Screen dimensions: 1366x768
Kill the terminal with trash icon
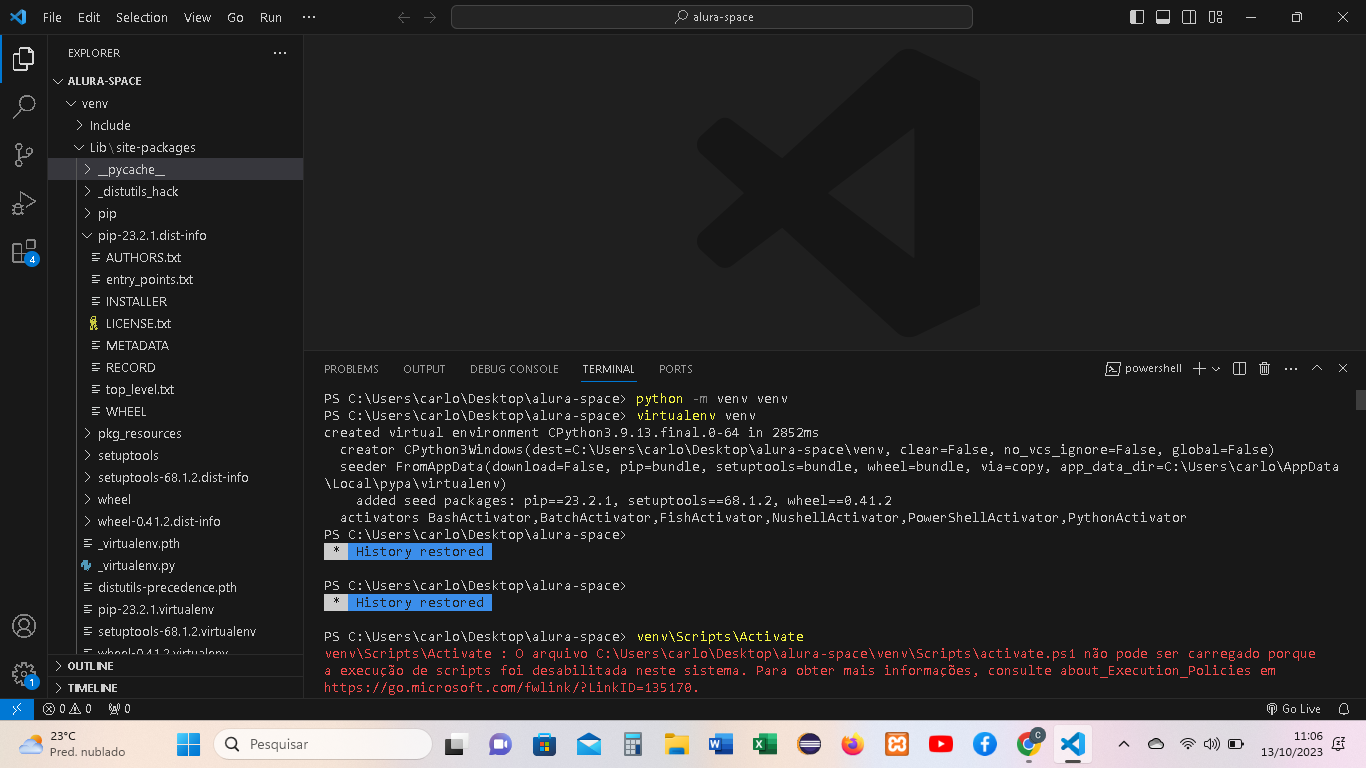pos(1265,369)
